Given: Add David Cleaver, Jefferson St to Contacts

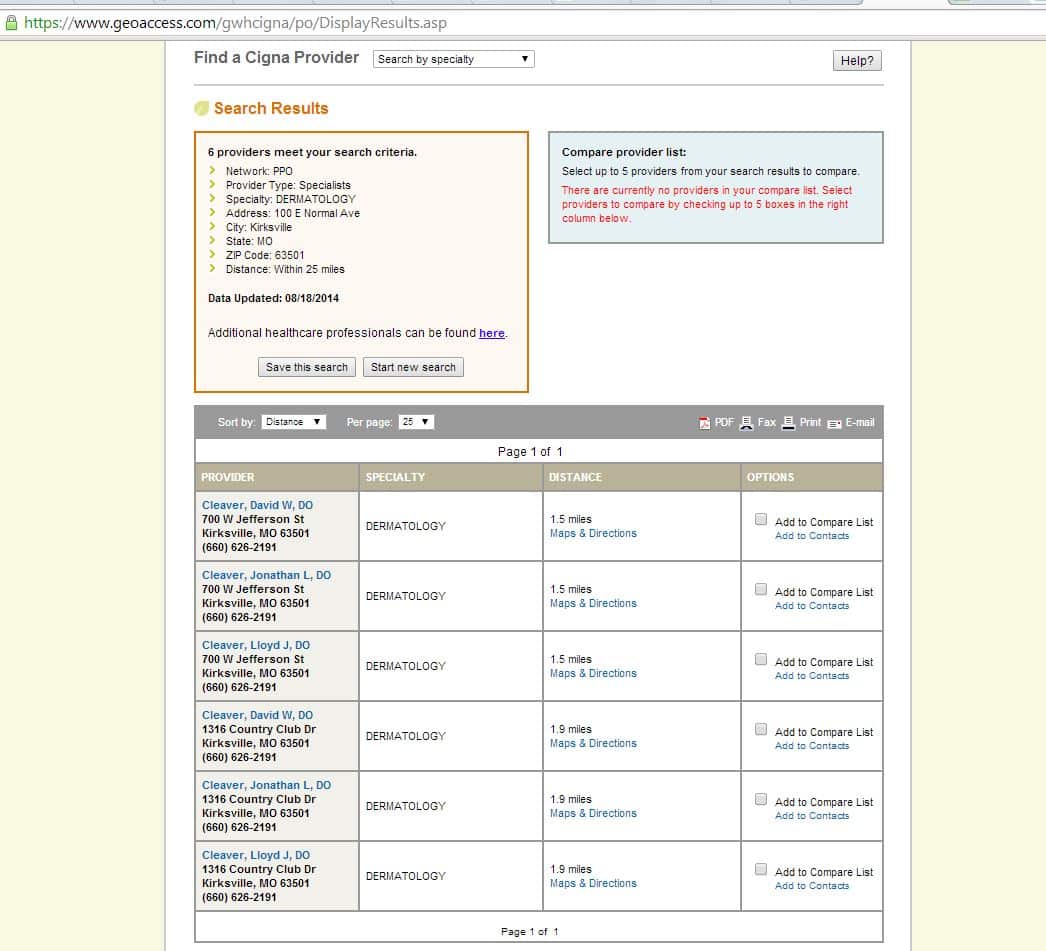Looking at the screenshot, I should [x=812, y=536].
